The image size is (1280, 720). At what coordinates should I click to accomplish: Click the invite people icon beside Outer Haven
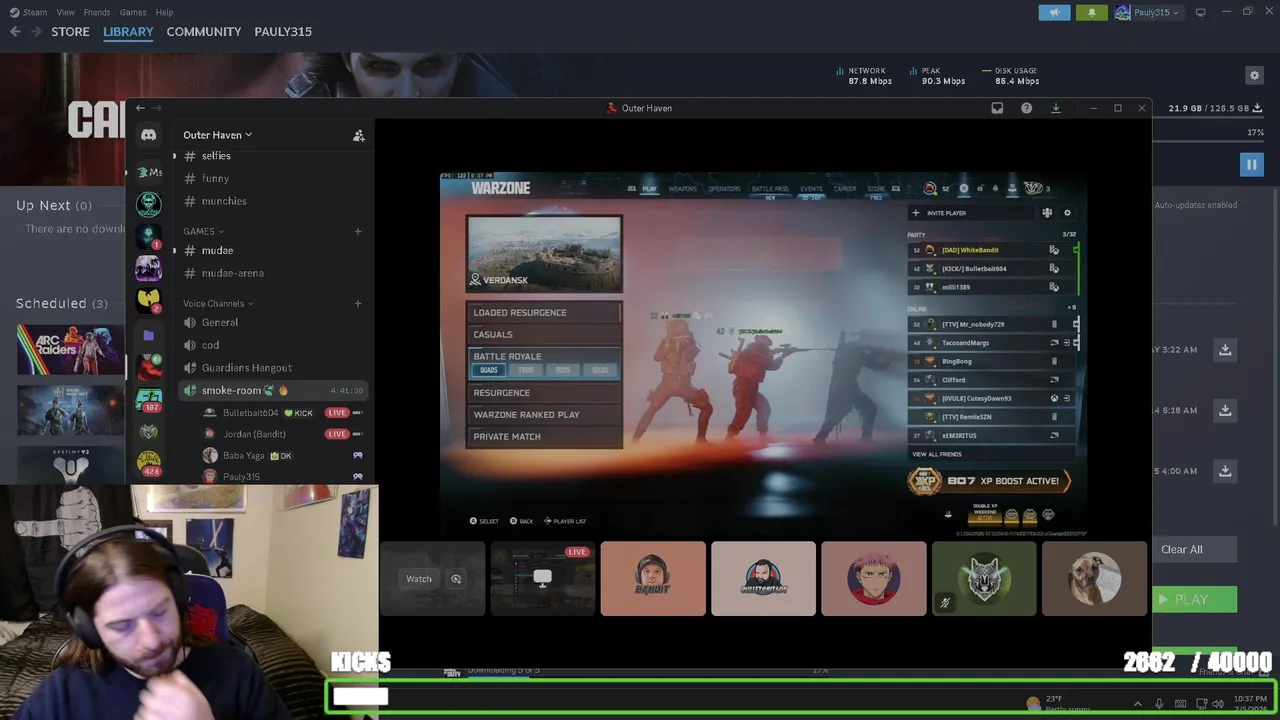pos(358,135)
